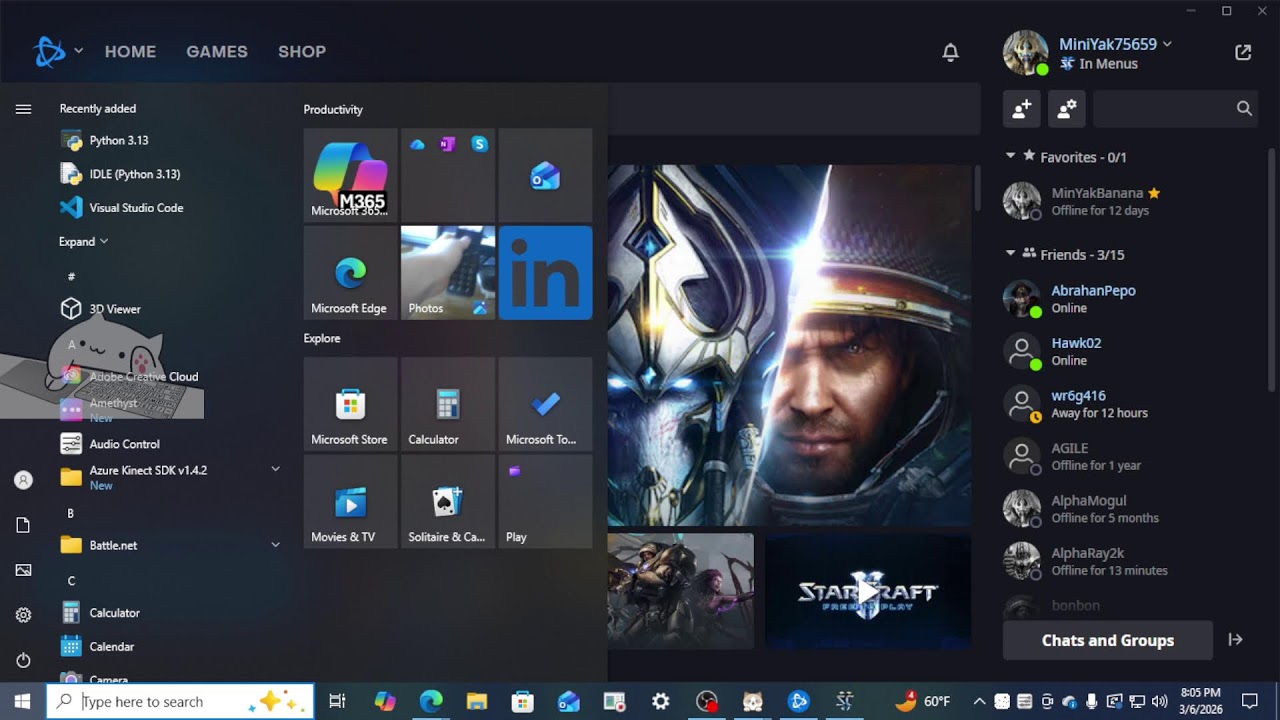
Task: Open the SHOP tab
Action: tap(302, 51)
